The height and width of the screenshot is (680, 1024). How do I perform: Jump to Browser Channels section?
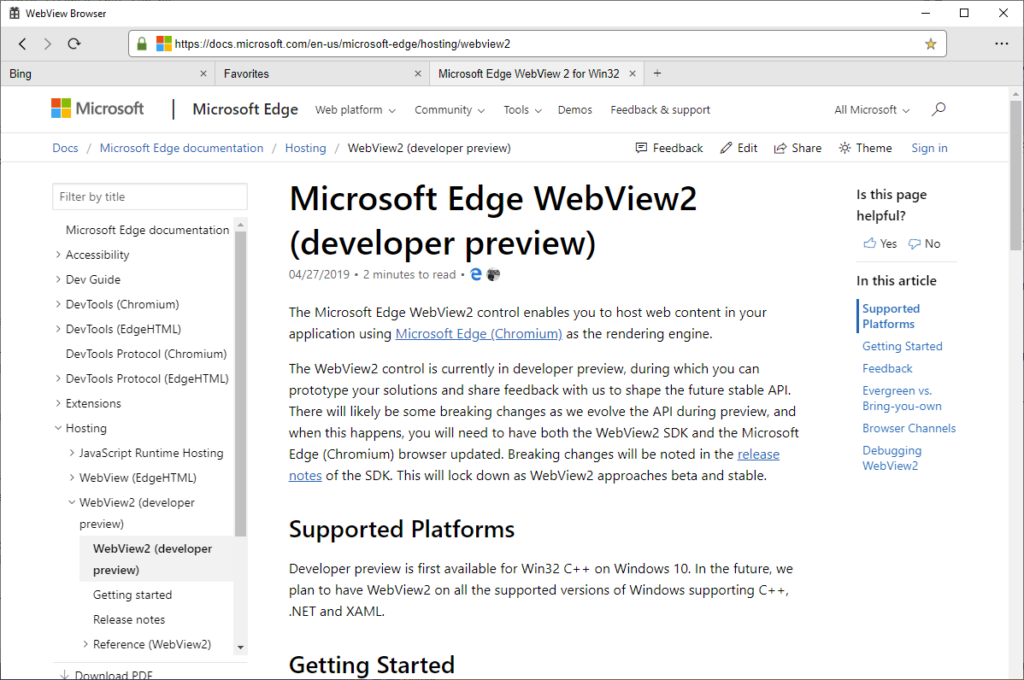[909, 429]
